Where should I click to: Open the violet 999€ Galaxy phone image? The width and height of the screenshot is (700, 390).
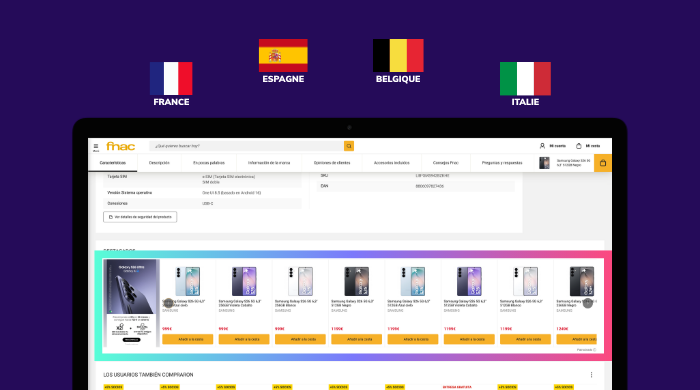[244, 281]
